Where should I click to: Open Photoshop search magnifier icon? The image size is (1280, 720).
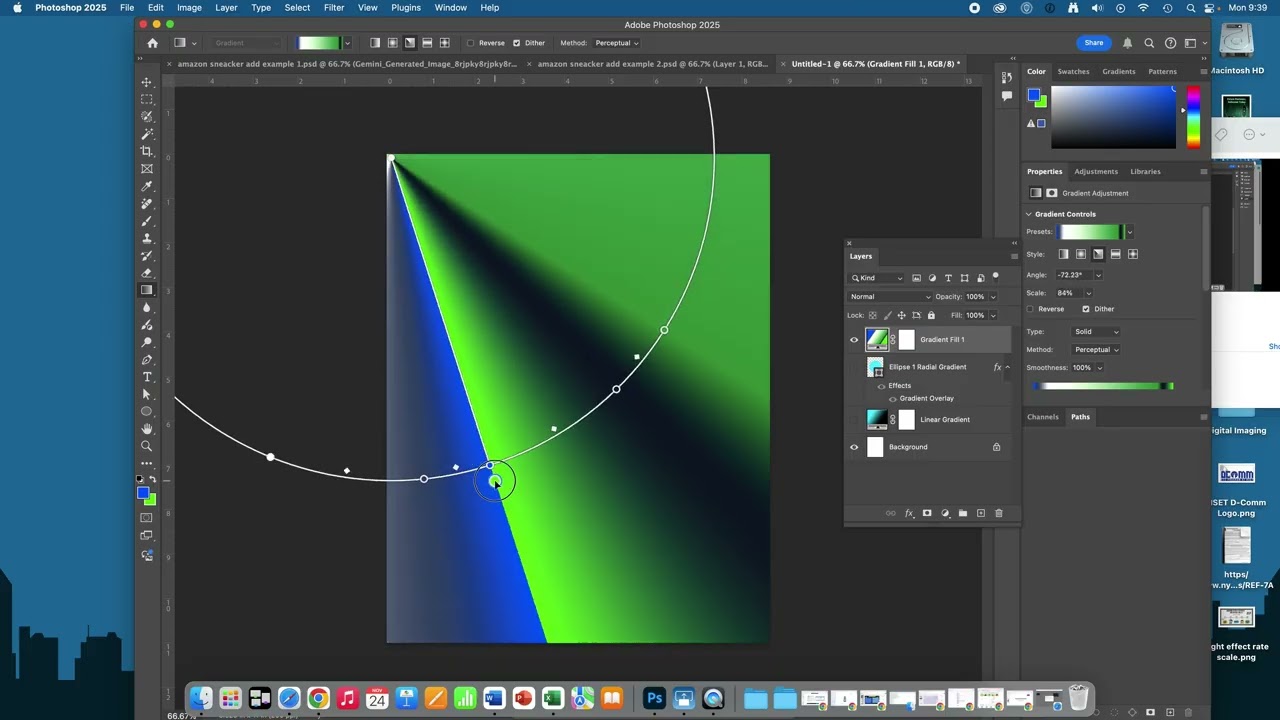(x=1149, y=43)
